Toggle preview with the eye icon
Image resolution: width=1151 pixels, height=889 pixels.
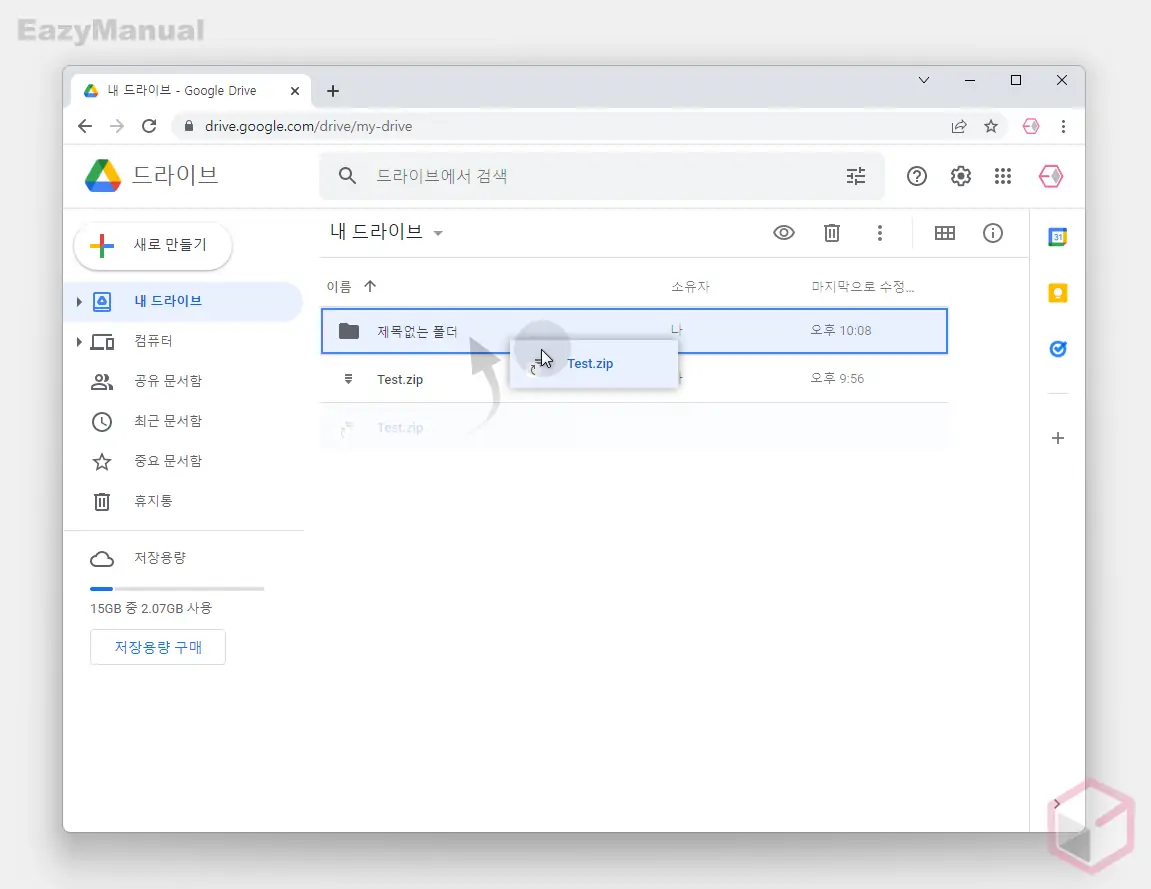tap(784, 232)
